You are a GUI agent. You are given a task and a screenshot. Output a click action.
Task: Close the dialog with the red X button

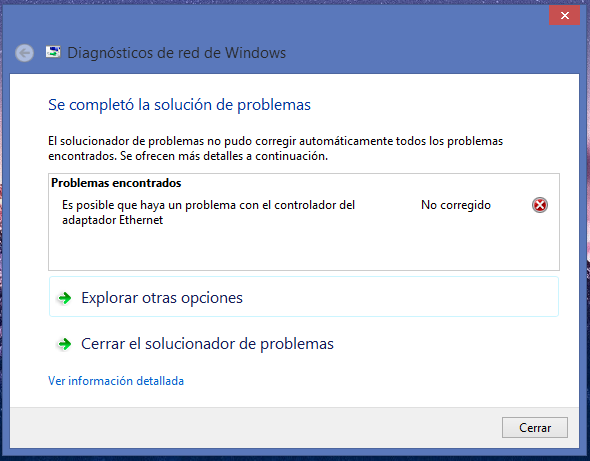(x=564, y=15)
